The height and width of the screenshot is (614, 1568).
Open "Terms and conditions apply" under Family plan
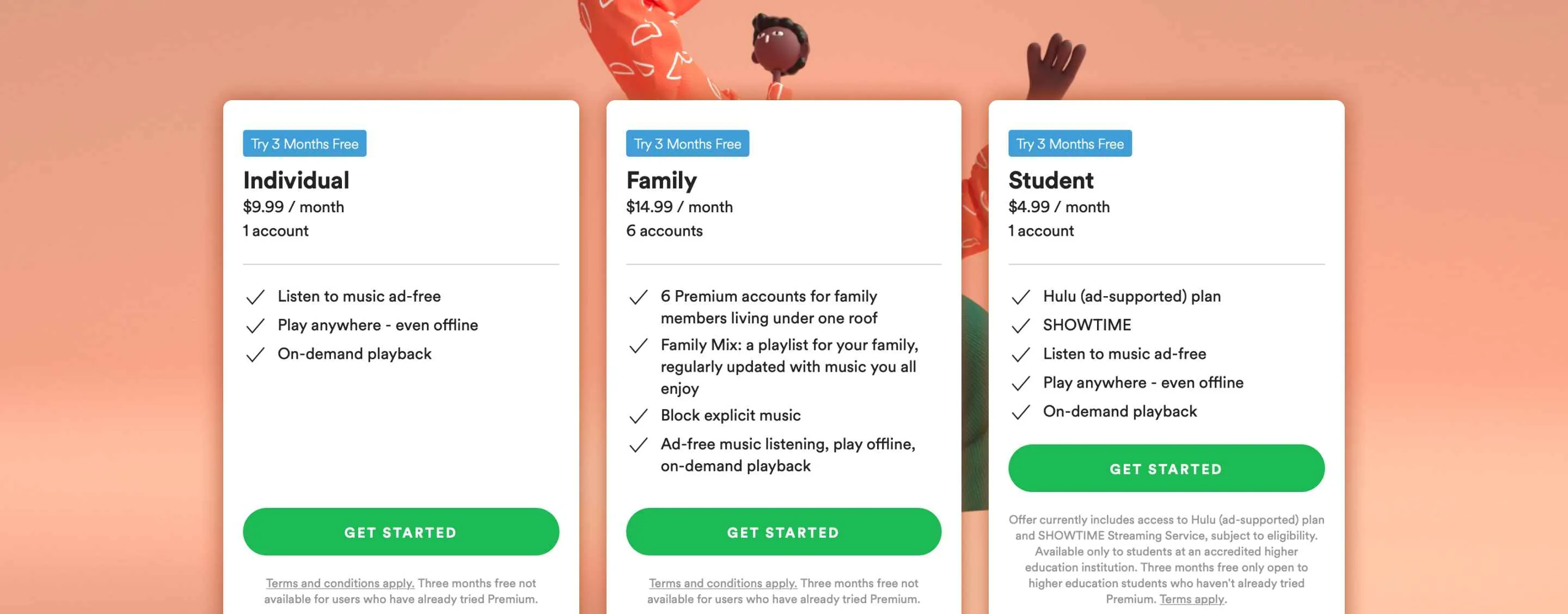pos(722,583)
